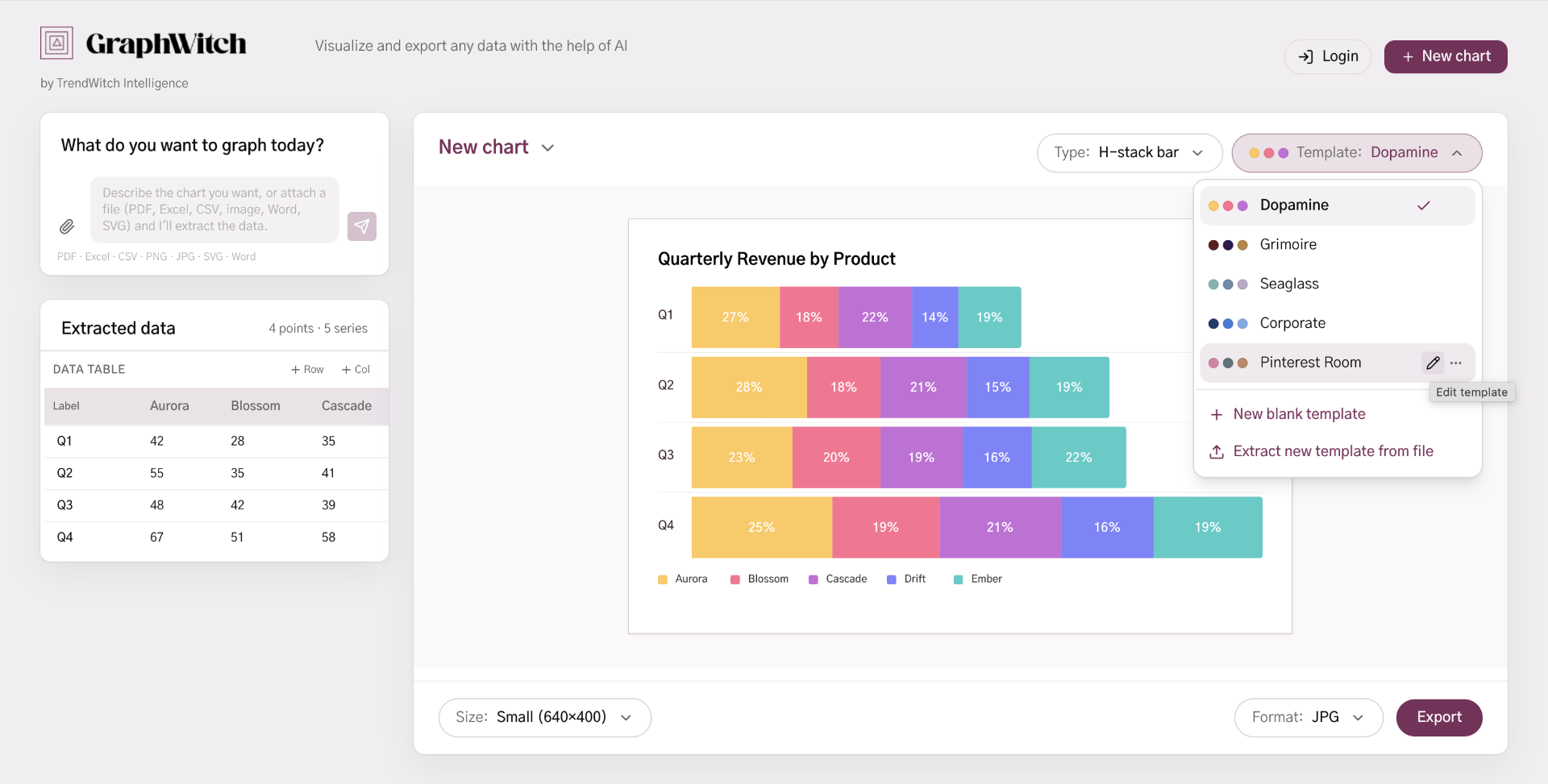Click the Q1 Aurora cell value 42
Screen dimensions: 1548x784
click(156, 442)
